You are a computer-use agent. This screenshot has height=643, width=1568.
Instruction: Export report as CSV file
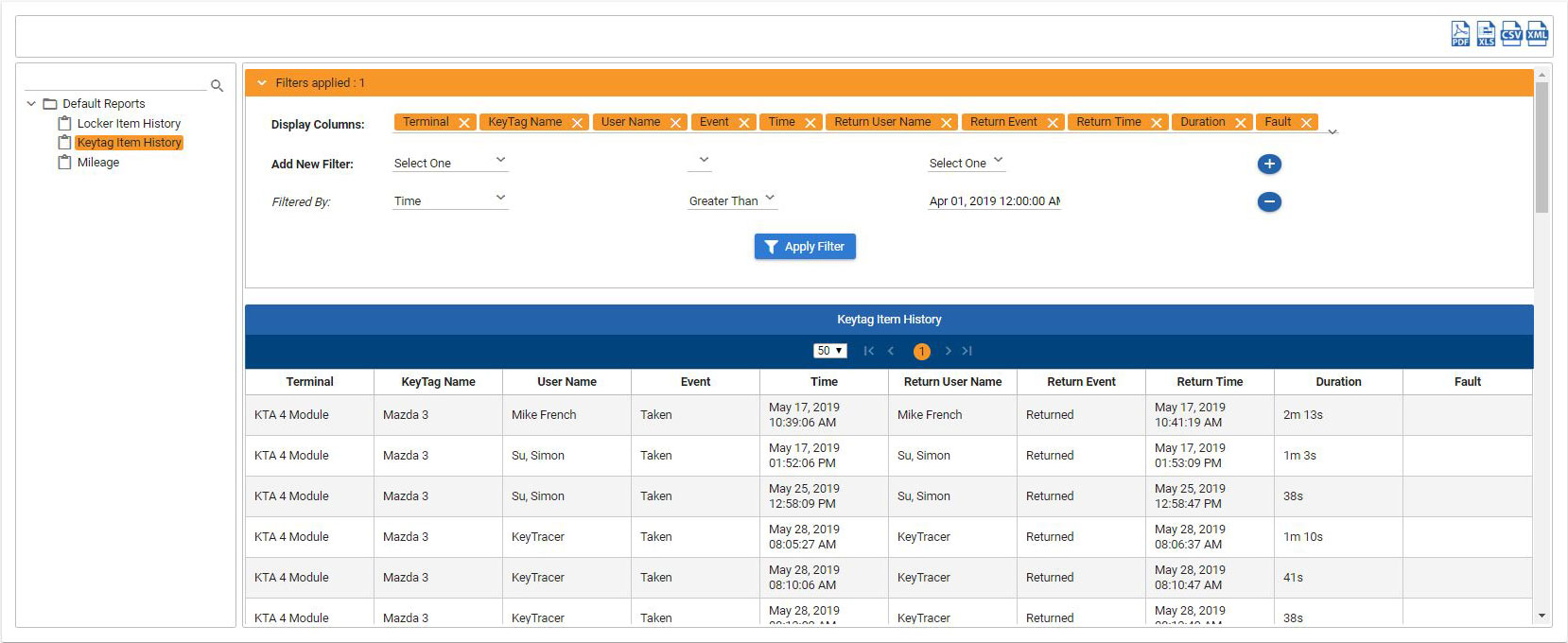pyautogui.click(x=1511, y=34)
